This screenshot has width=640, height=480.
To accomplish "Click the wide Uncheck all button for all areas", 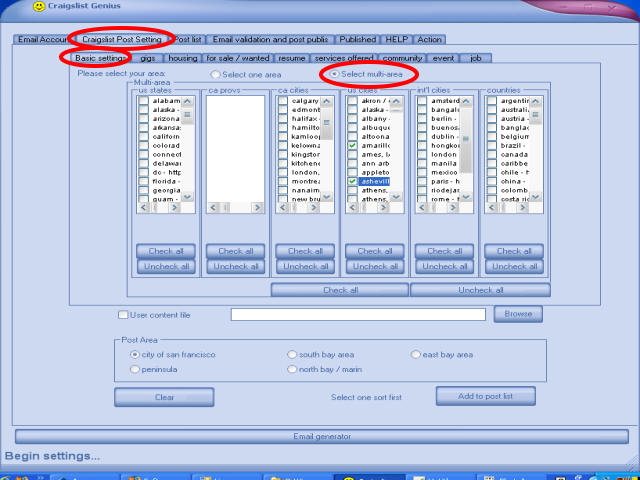I will 480,290.
